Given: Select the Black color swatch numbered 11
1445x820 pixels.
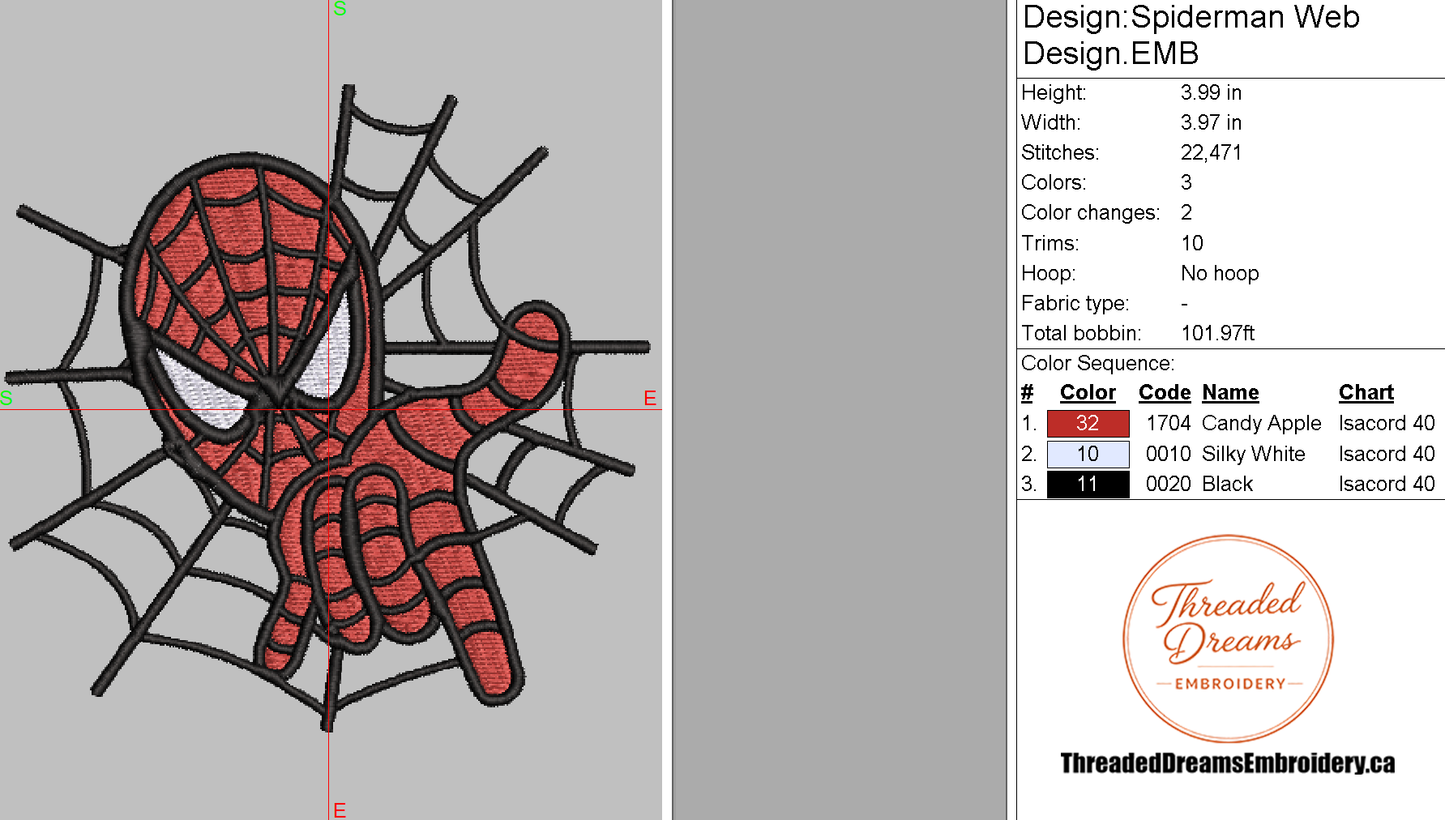Looking at the screenshot, I should tap(1088, 484).
